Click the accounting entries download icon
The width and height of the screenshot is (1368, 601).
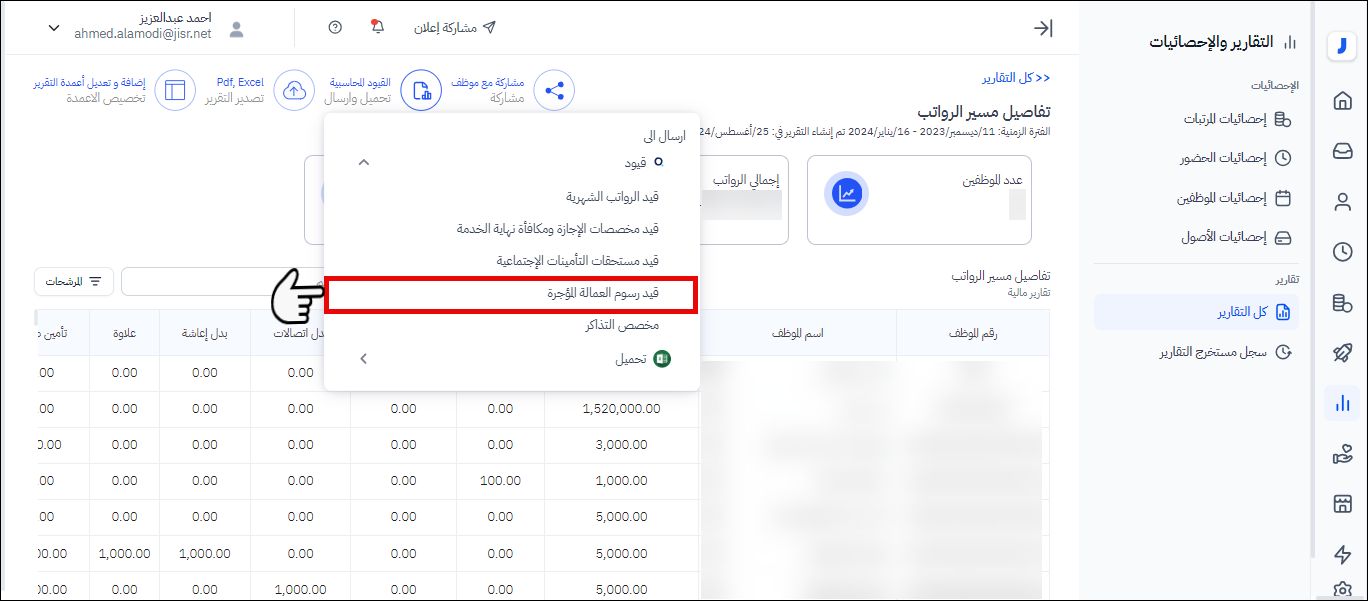pos(421,90)
